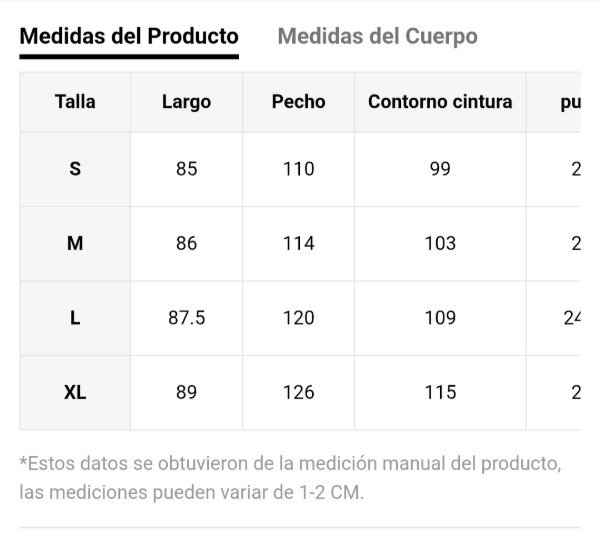Click the Largo column header
600x540 pixels.
186,101
